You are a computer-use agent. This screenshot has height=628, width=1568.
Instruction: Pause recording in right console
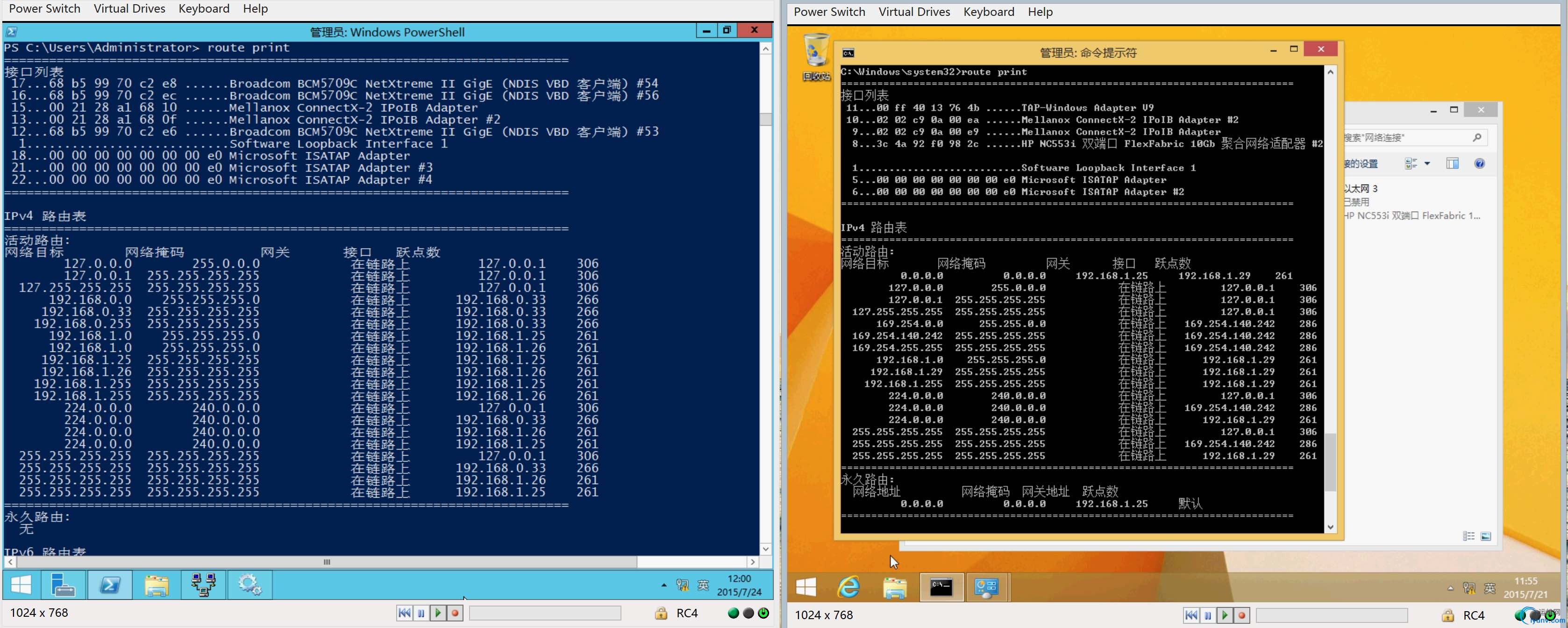click(x=1208, y=616)
